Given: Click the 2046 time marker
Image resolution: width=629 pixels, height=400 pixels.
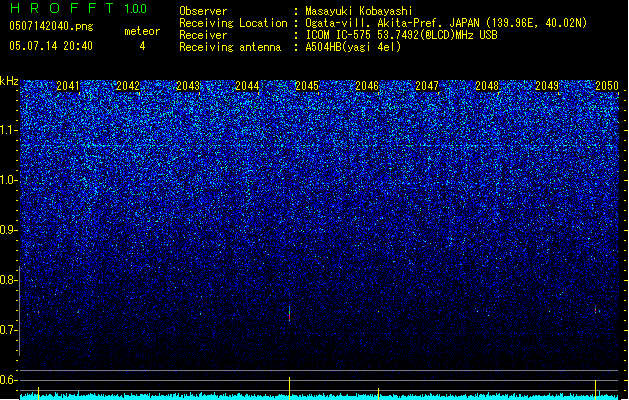Looking at the screenshot, I should (367, 86).
